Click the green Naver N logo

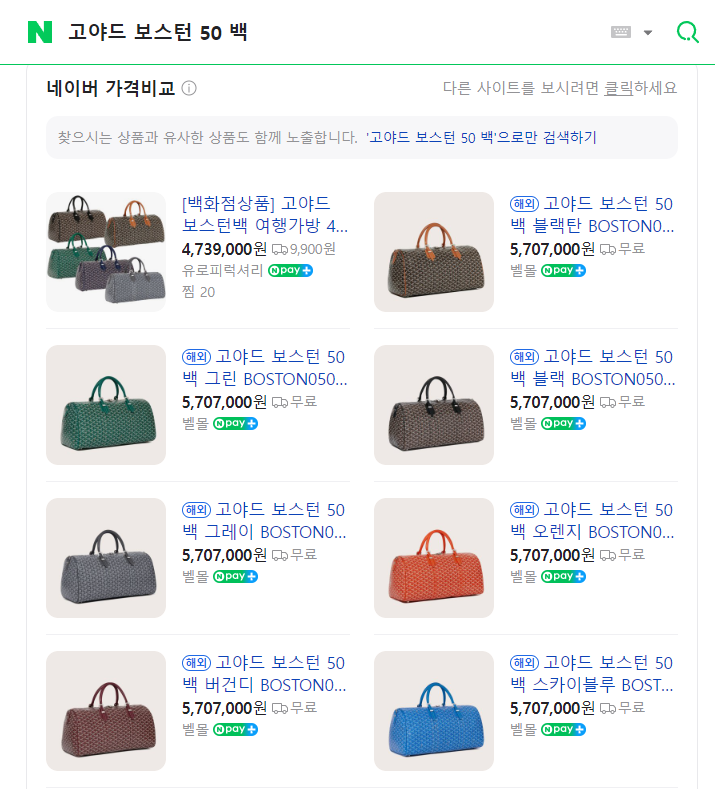pyautogui.click(x=40, y=32)
